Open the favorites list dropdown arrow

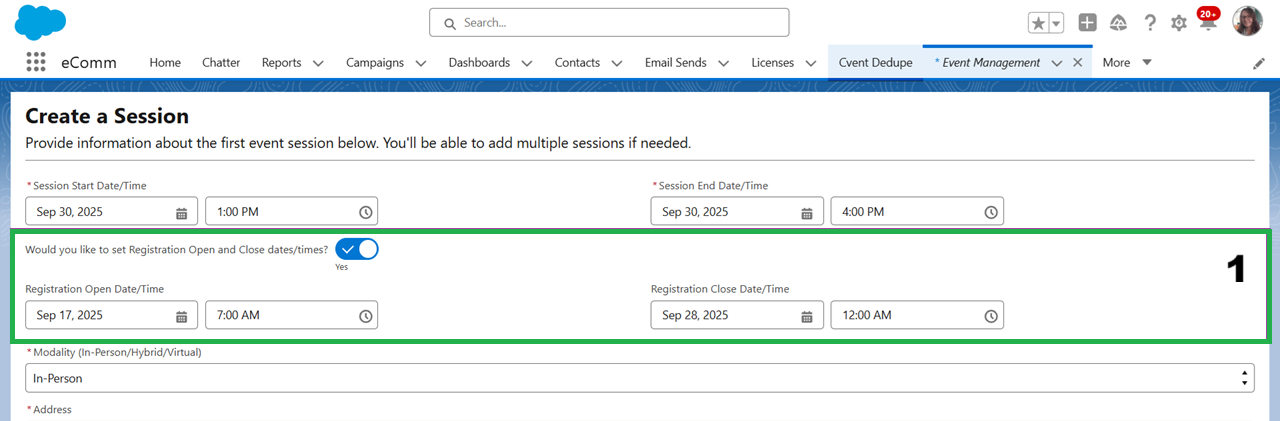(x=1056, y=23)
